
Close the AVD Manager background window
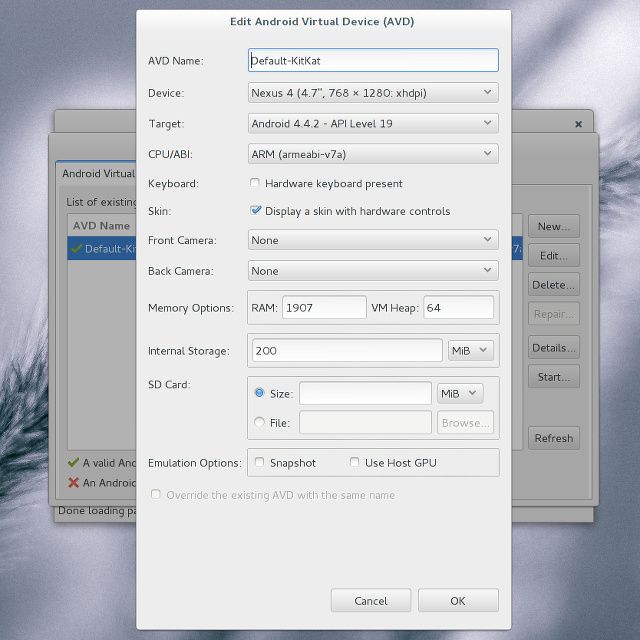click(x=578, y=124)
